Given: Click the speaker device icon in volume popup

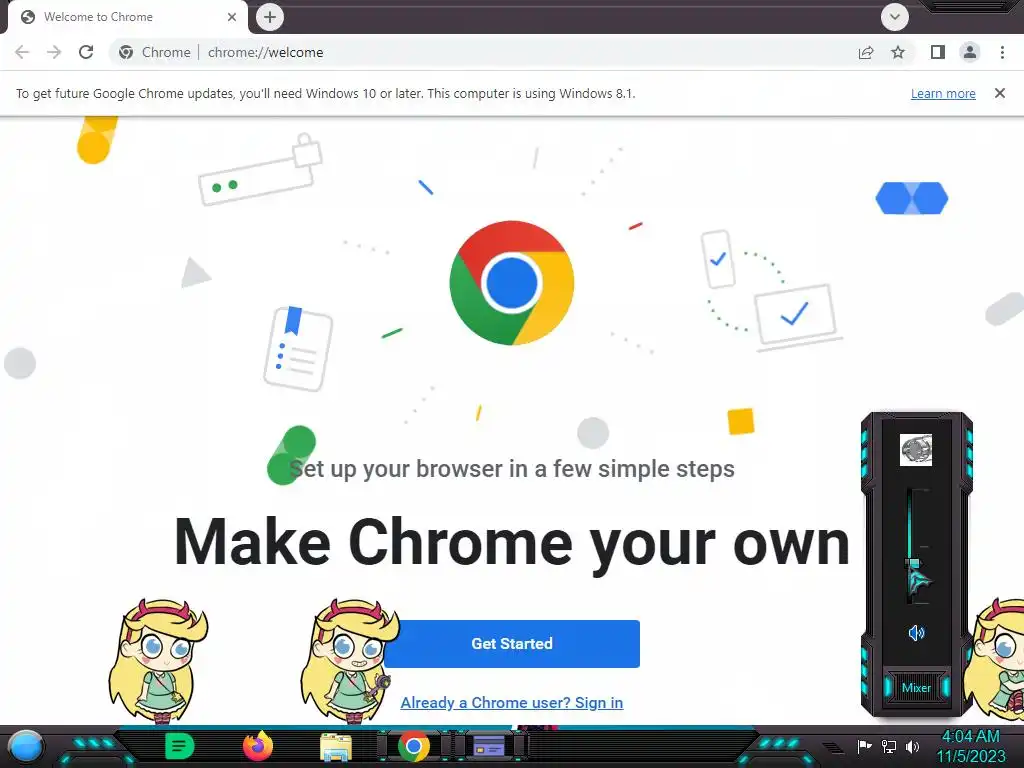Looking at the screenshot, I should [916, 450].
